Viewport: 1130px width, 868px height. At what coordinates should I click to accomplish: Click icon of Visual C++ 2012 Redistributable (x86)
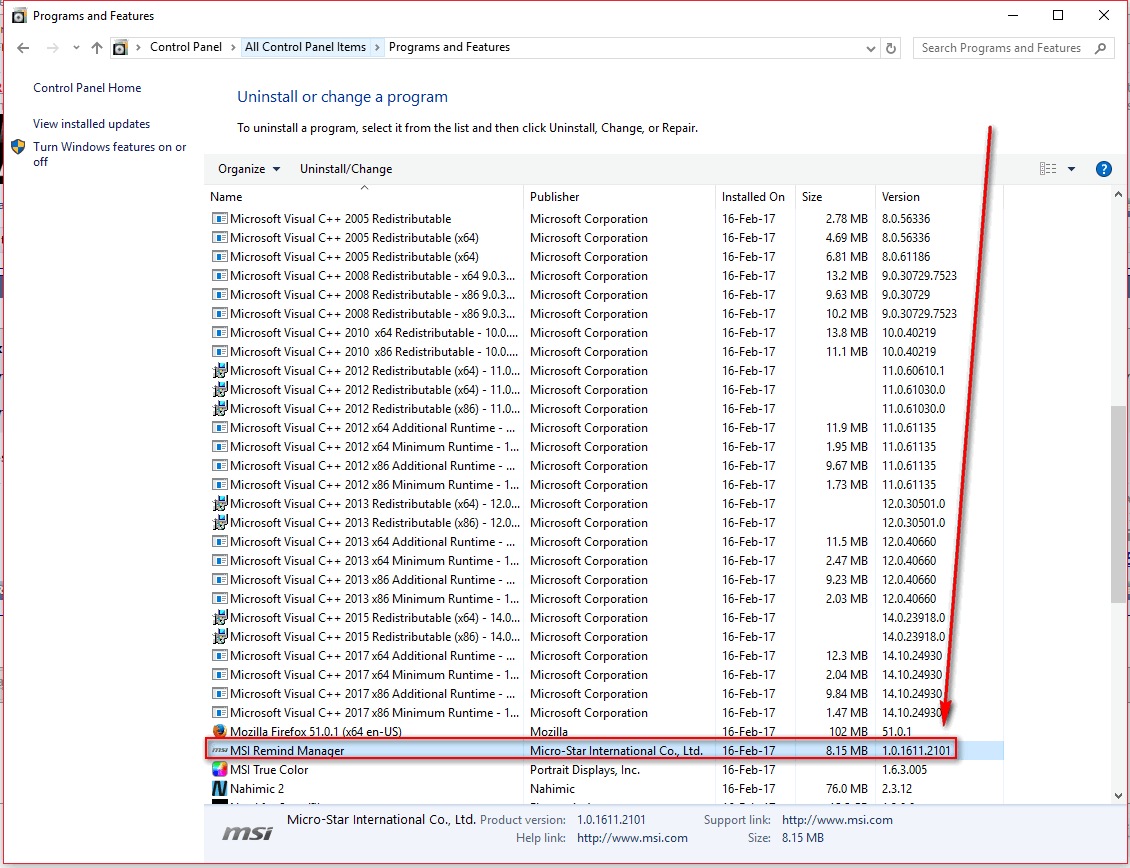point(220,409)
